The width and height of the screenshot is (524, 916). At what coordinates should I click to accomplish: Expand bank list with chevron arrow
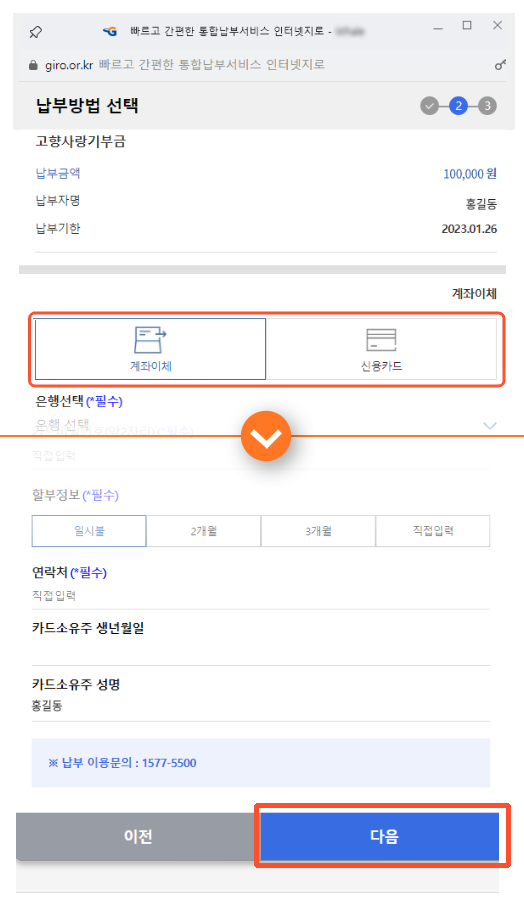[x=490, y=425]
